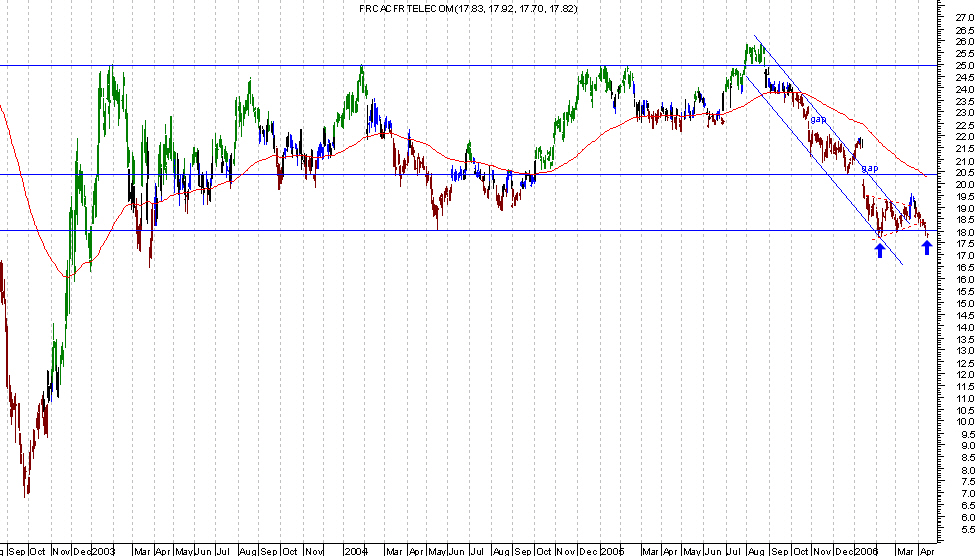This screenshot has height=556, width=978.
Task: Click the 11.0 price axis label
Action: [x=964, y=399]
